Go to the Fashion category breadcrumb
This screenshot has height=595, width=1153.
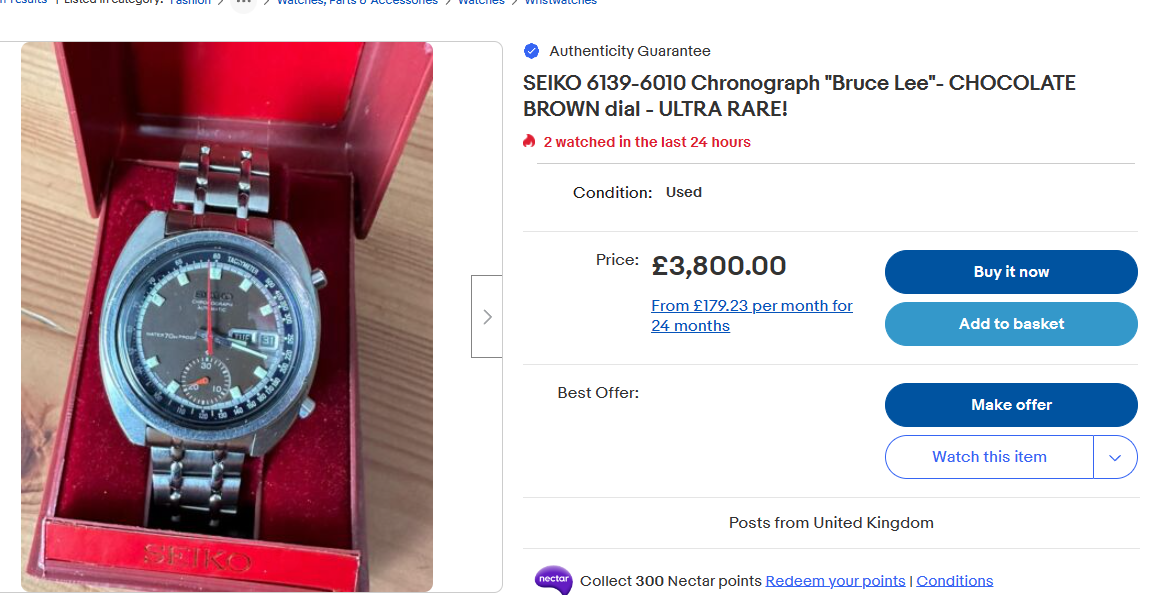click(x=190, y=3)
